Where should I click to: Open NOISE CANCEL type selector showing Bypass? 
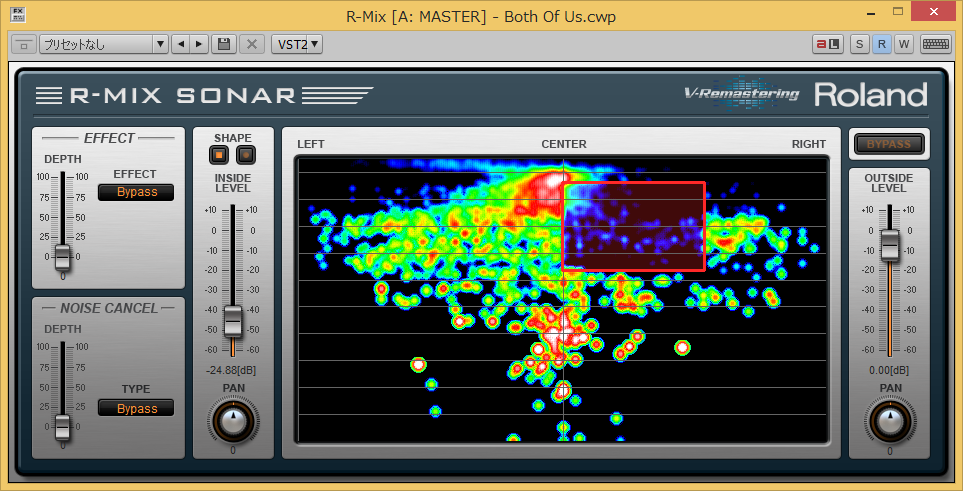[x=136, y=409]
